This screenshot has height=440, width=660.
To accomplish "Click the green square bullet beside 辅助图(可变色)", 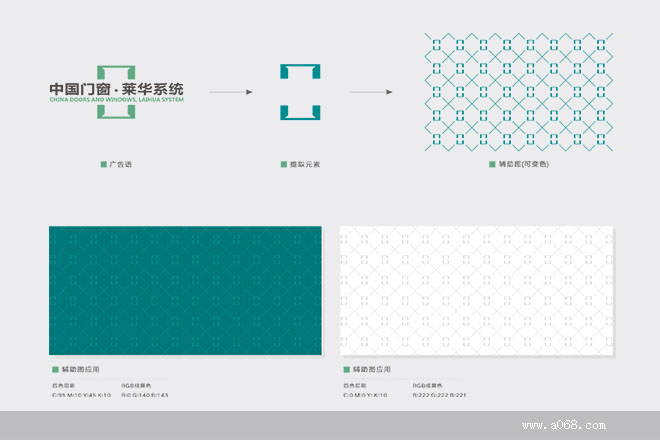I will click(492, 164).
